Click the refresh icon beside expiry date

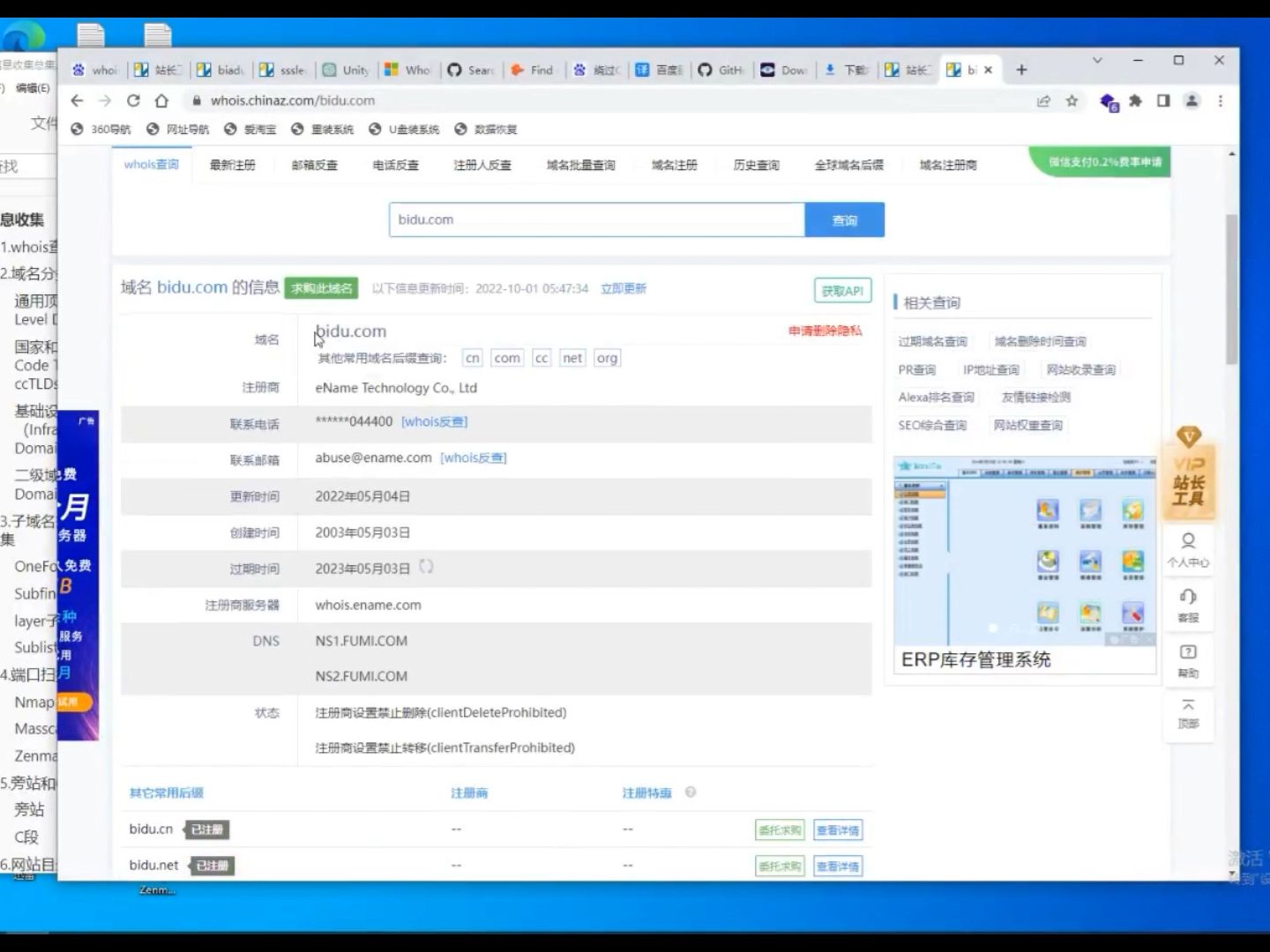[426, 567]
